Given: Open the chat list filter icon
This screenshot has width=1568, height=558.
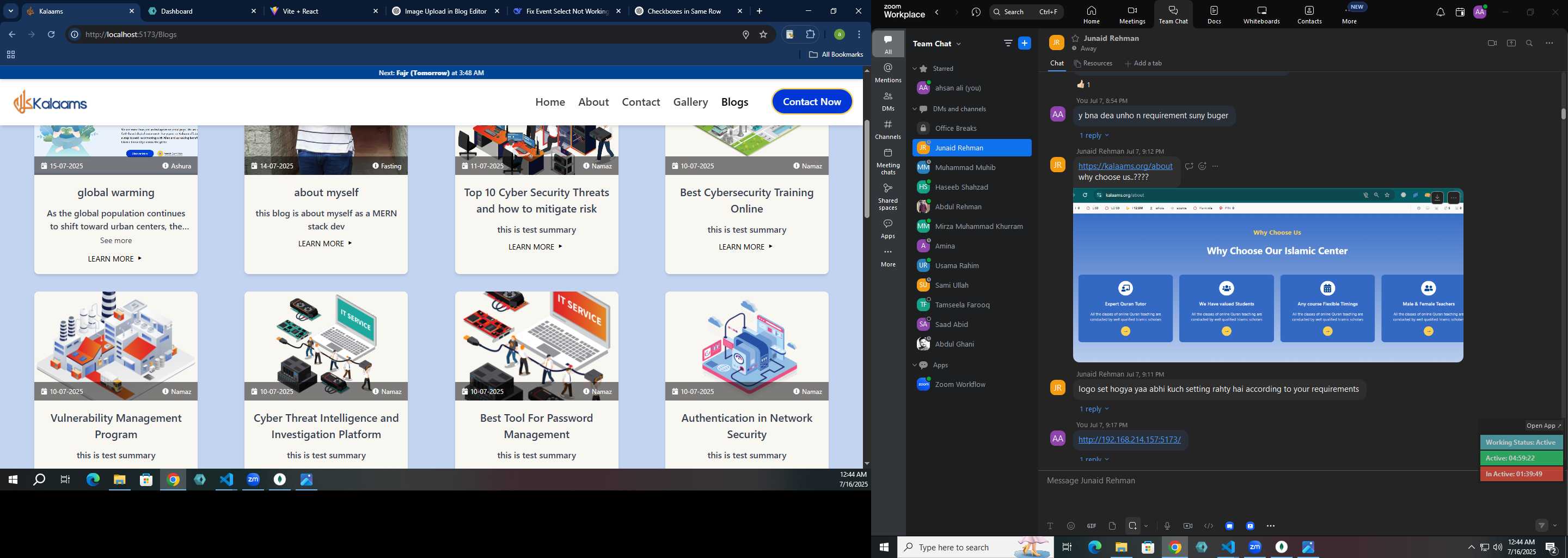Looking at the screenshot, I should pos(1008,43).
